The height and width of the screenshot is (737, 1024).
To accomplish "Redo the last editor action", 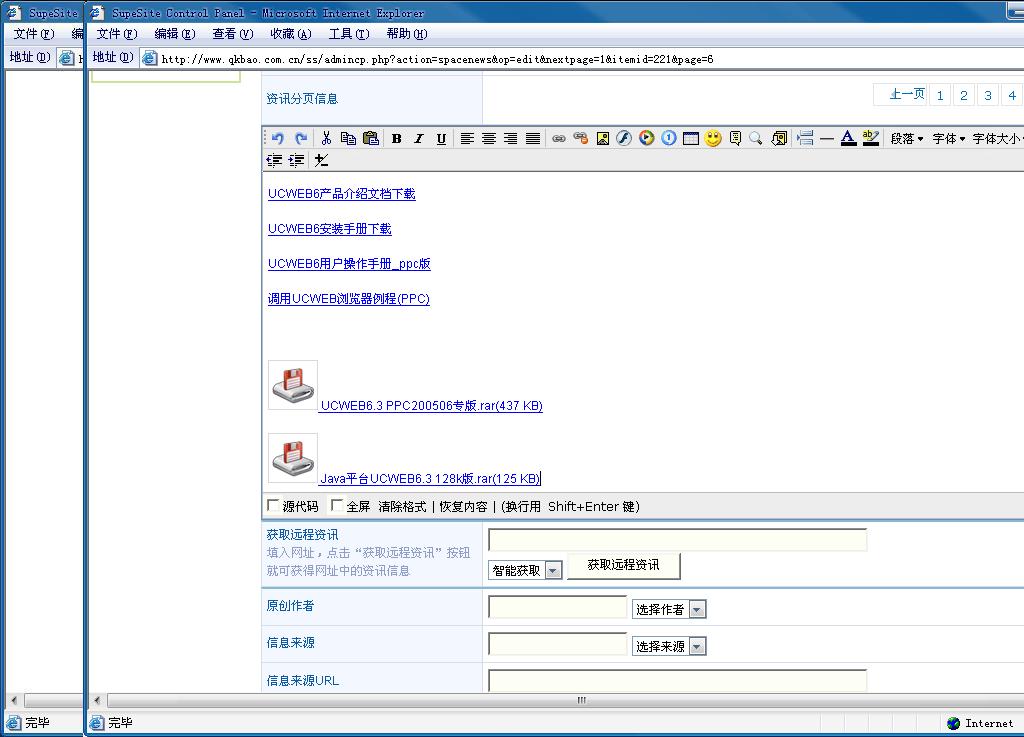I will point(301,138).
